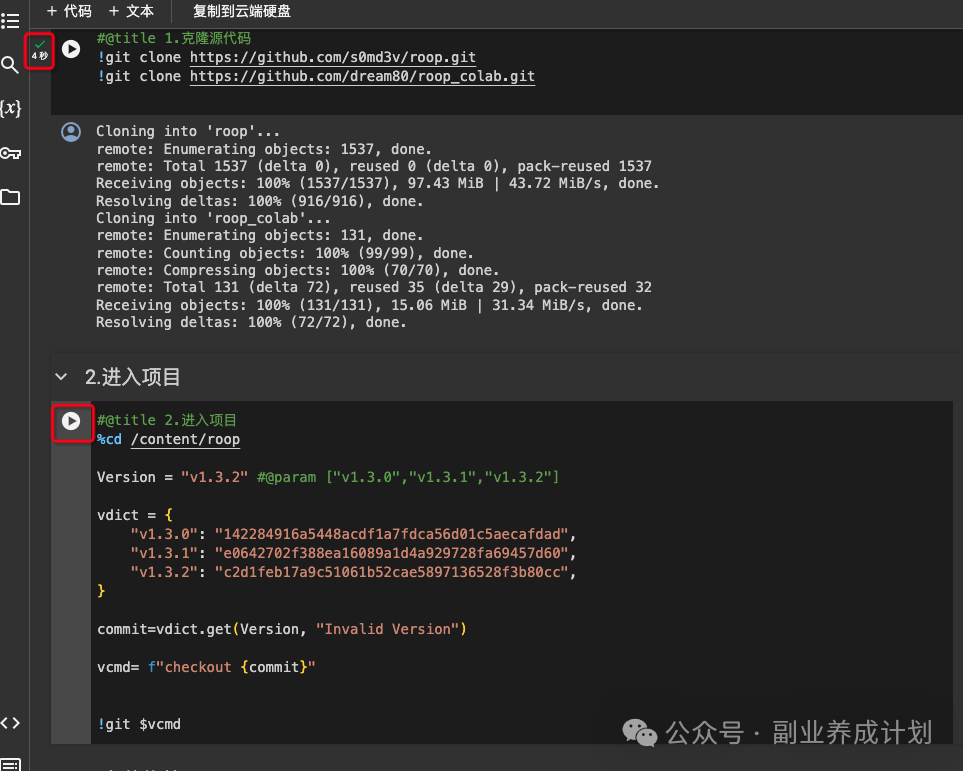
Task: Collapse the 2.进入项目 section chevron
Action: click(61, 377)
